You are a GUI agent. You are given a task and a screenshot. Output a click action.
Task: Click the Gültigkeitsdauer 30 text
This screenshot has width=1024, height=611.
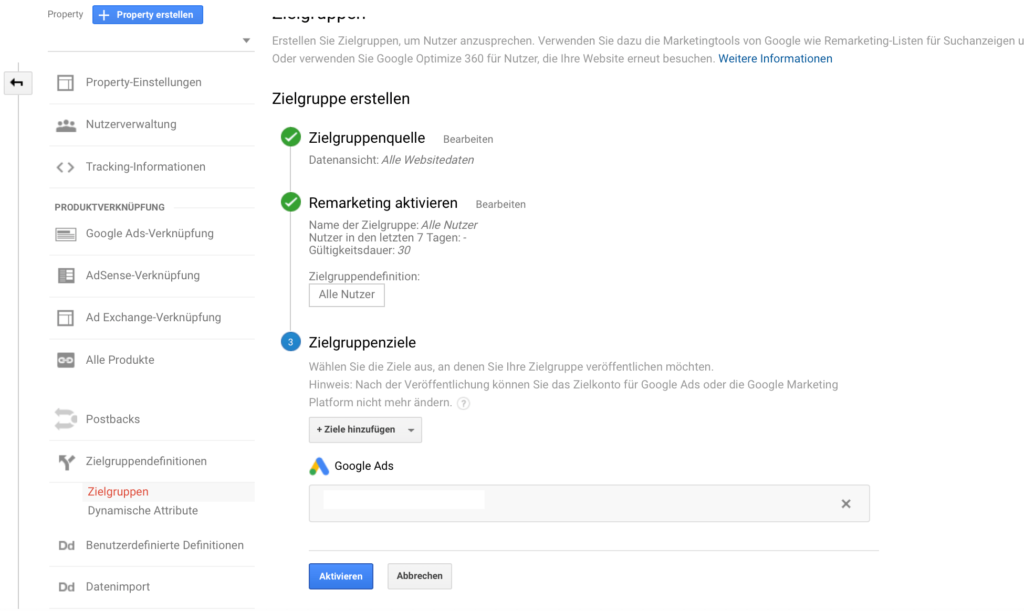pos(360,250)
